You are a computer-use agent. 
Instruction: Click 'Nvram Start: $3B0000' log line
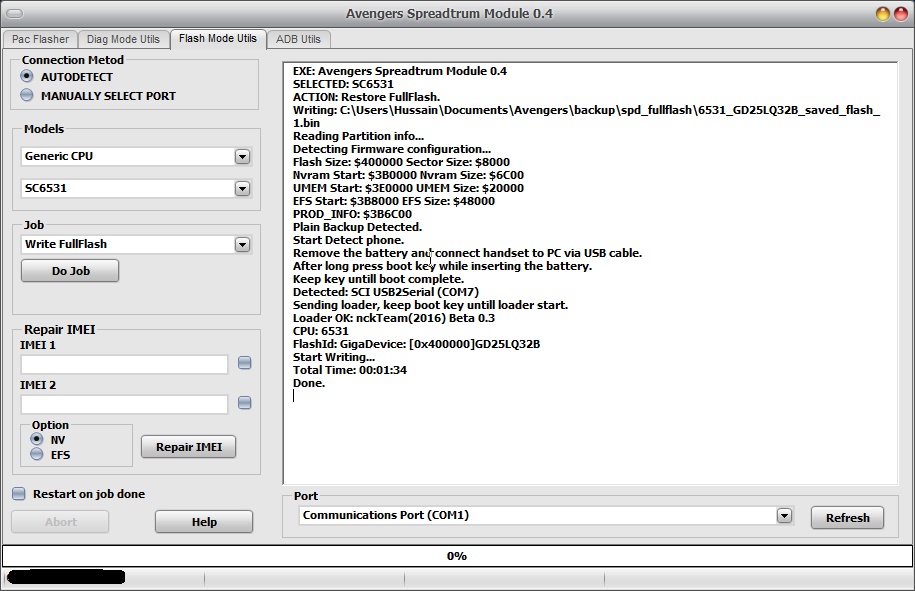(408, 175)
